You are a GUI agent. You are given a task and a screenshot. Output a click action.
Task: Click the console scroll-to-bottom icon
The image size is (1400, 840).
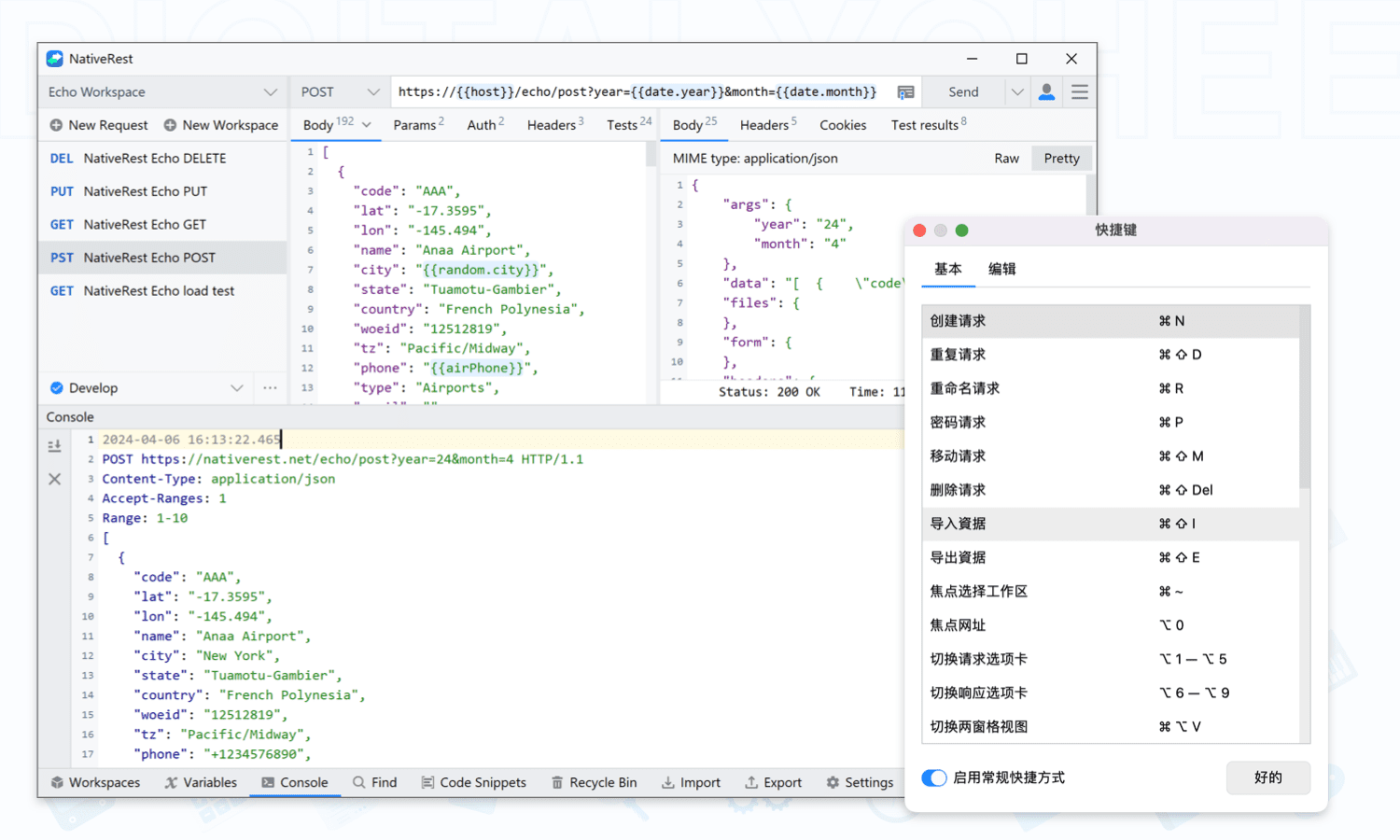[55, 446]
